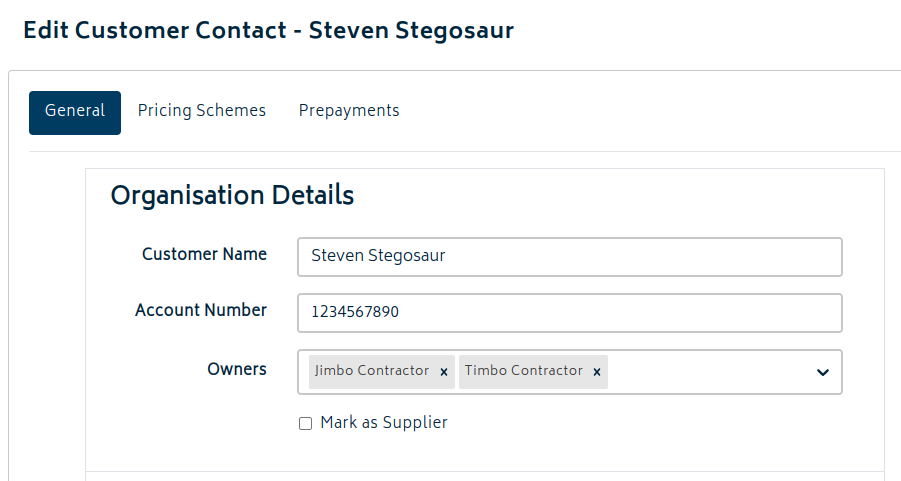The image size is (901, 481).
Task: Select the Jimbo Contractor owner tag
Action: tap(372, 371)
